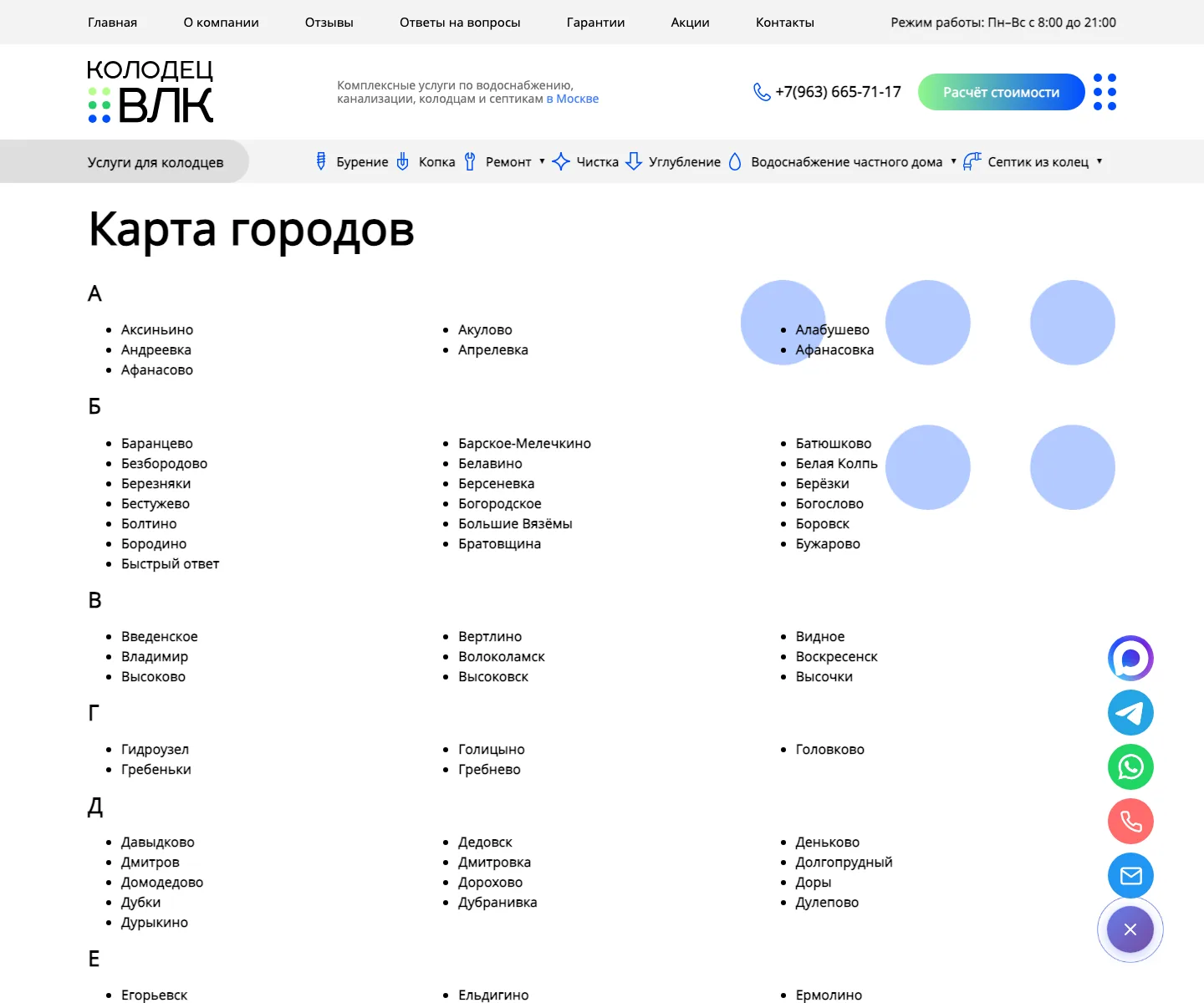Open the Волоколамск city link
The image size is (1204, 1003).
[x=502, y=657]
